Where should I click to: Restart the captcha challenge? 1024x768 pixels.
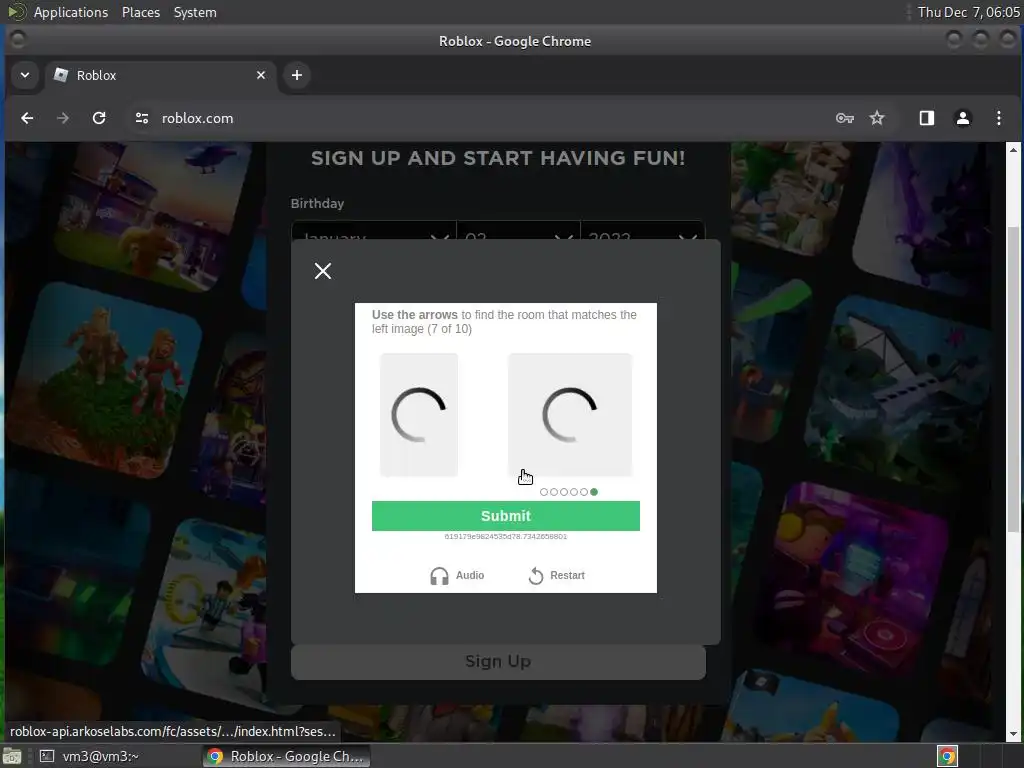pyautogui.click(x=556, y=575)
